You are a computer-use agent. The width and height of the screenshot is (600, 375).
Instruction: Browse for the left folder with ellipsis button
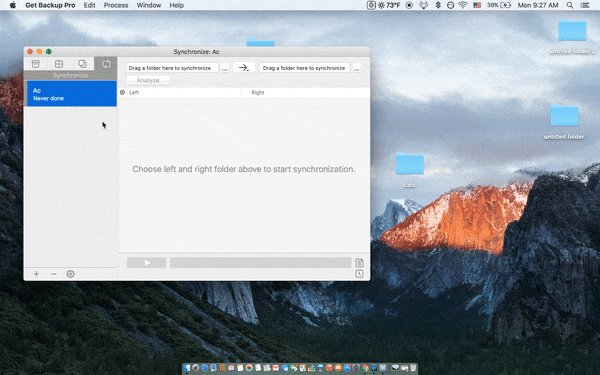click(225, 68)
